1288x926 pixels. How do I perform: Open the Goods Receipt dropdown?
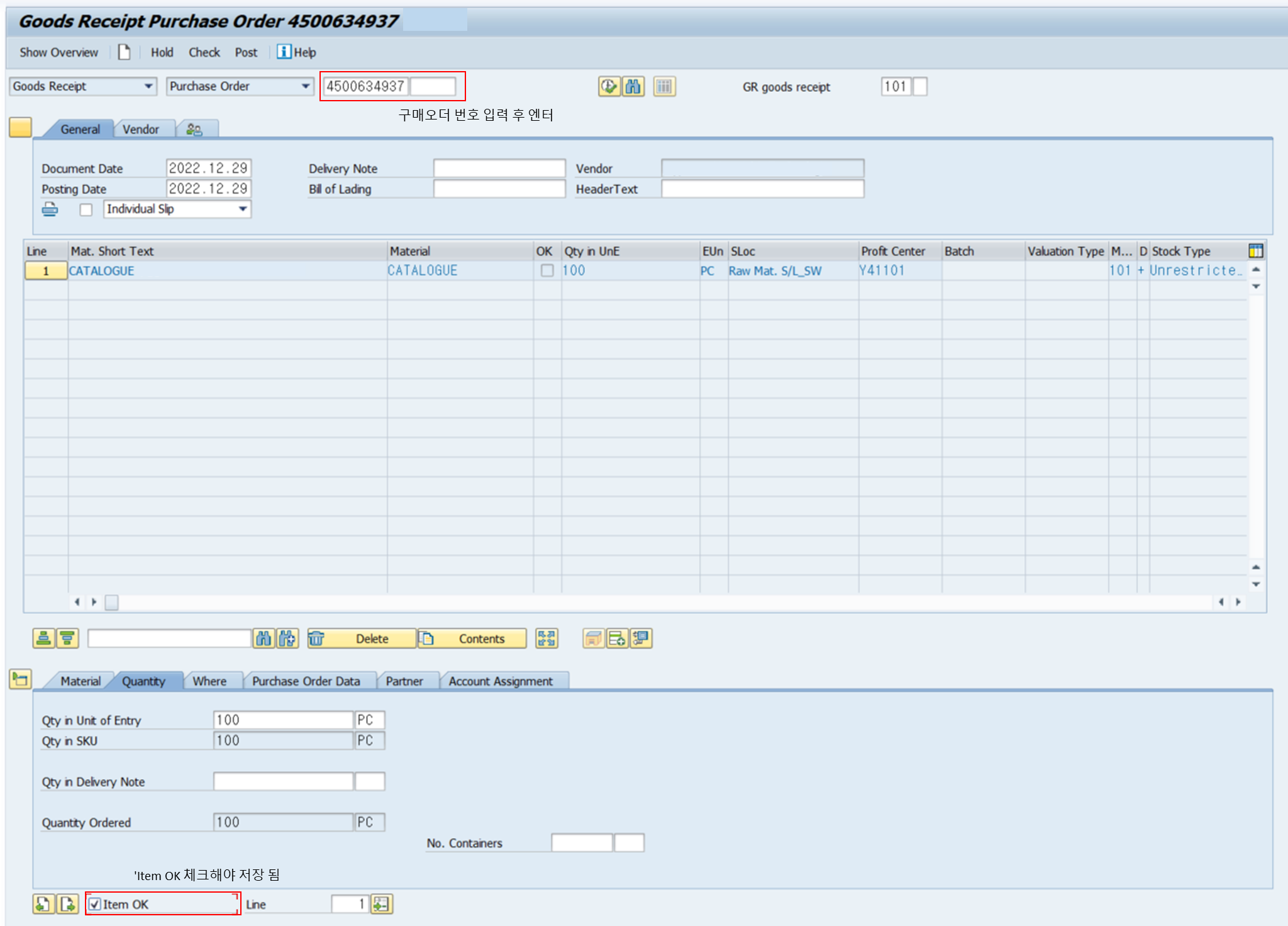click(x=148, y=86)
